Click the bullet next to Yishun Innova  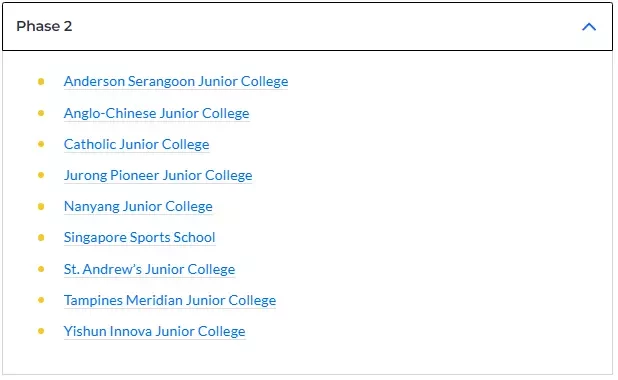pyautogui.click(x=41, y=332)
